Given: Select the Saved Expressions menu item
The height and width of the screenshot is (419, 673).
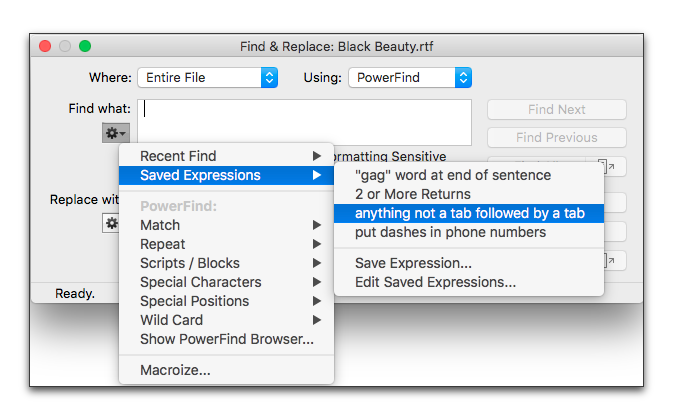Looking at the screenshot, I should (227, 175).
